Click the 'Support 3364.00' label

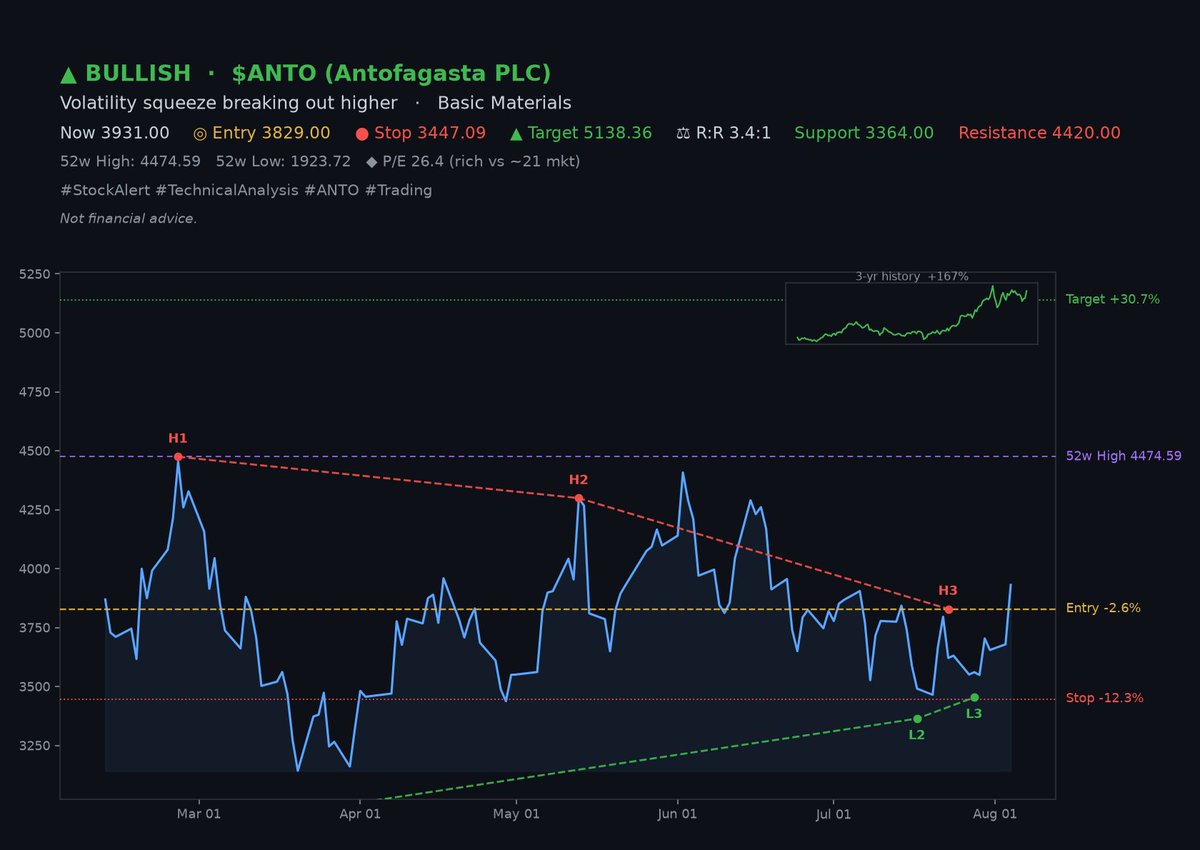[864, 133]
